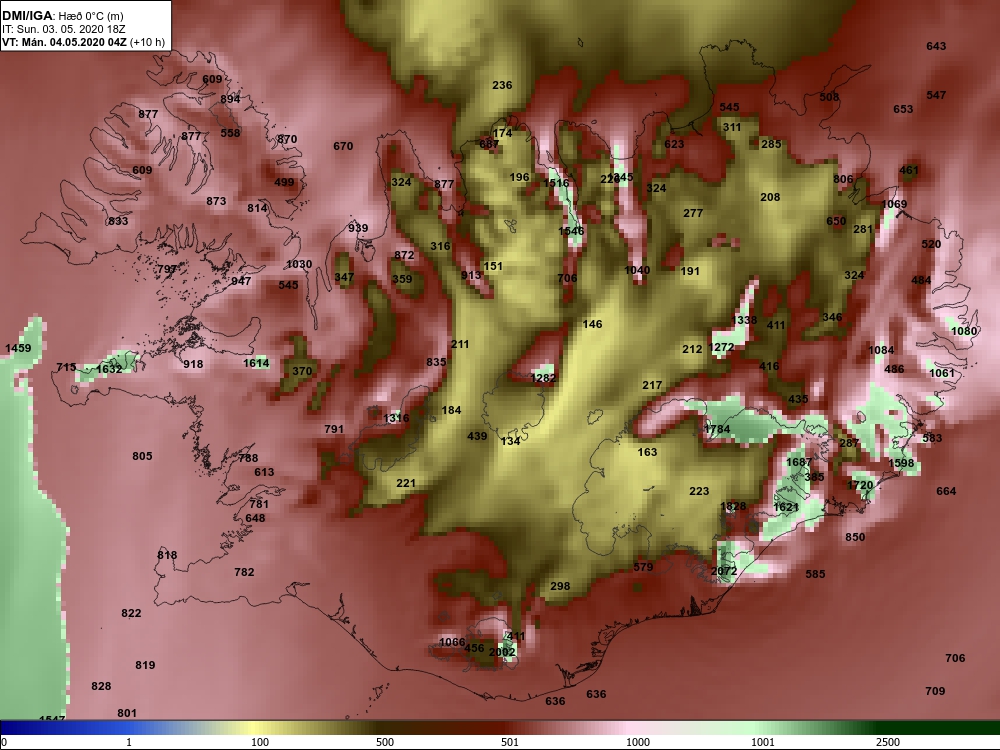Click the map value 791
Viewport: 1000px width, 750px height.
[x=334, y=429]
